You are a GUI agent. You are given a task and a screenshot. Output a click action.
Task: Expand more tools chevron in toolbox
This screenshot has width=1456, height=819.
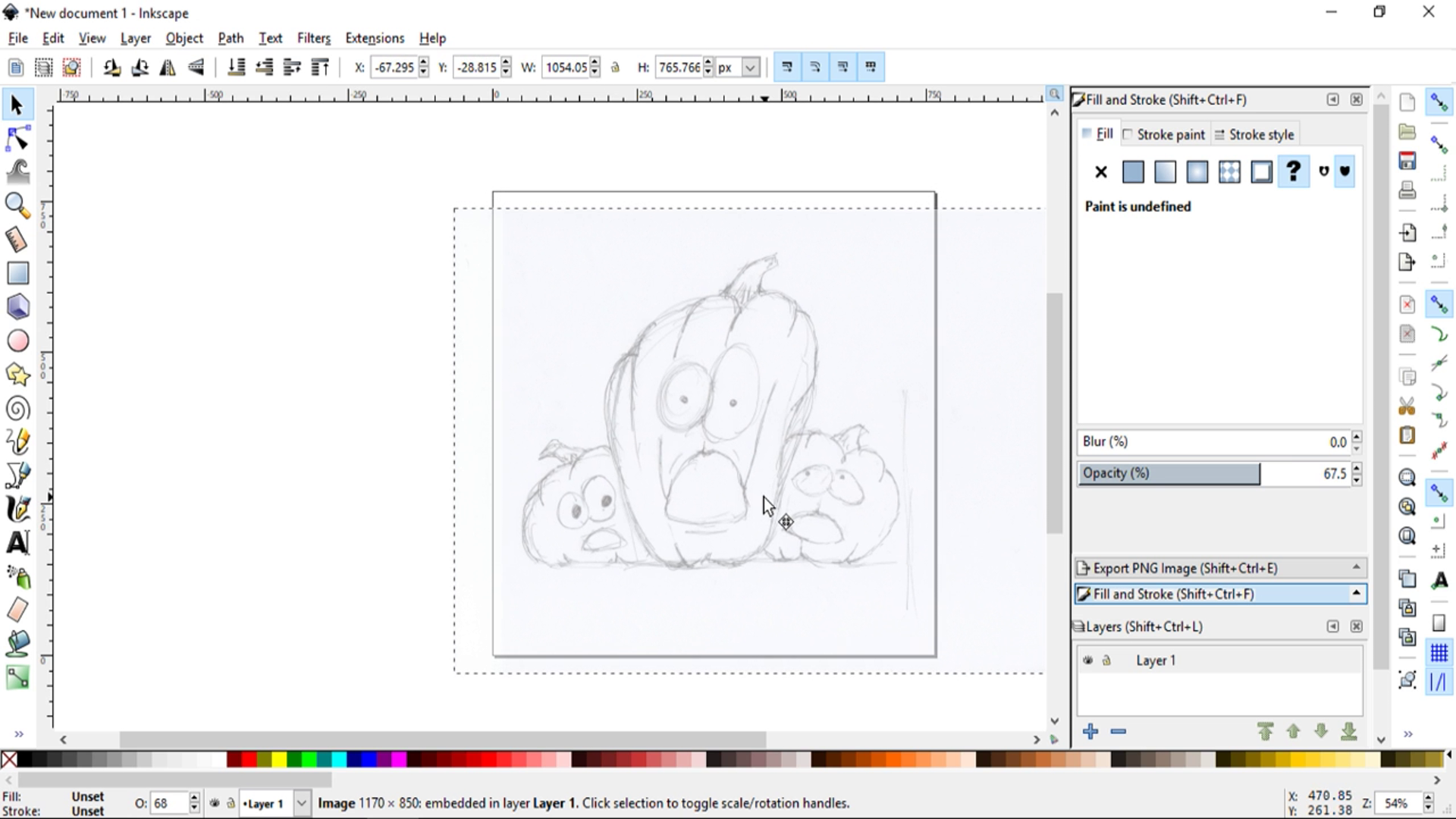(19, 734)
